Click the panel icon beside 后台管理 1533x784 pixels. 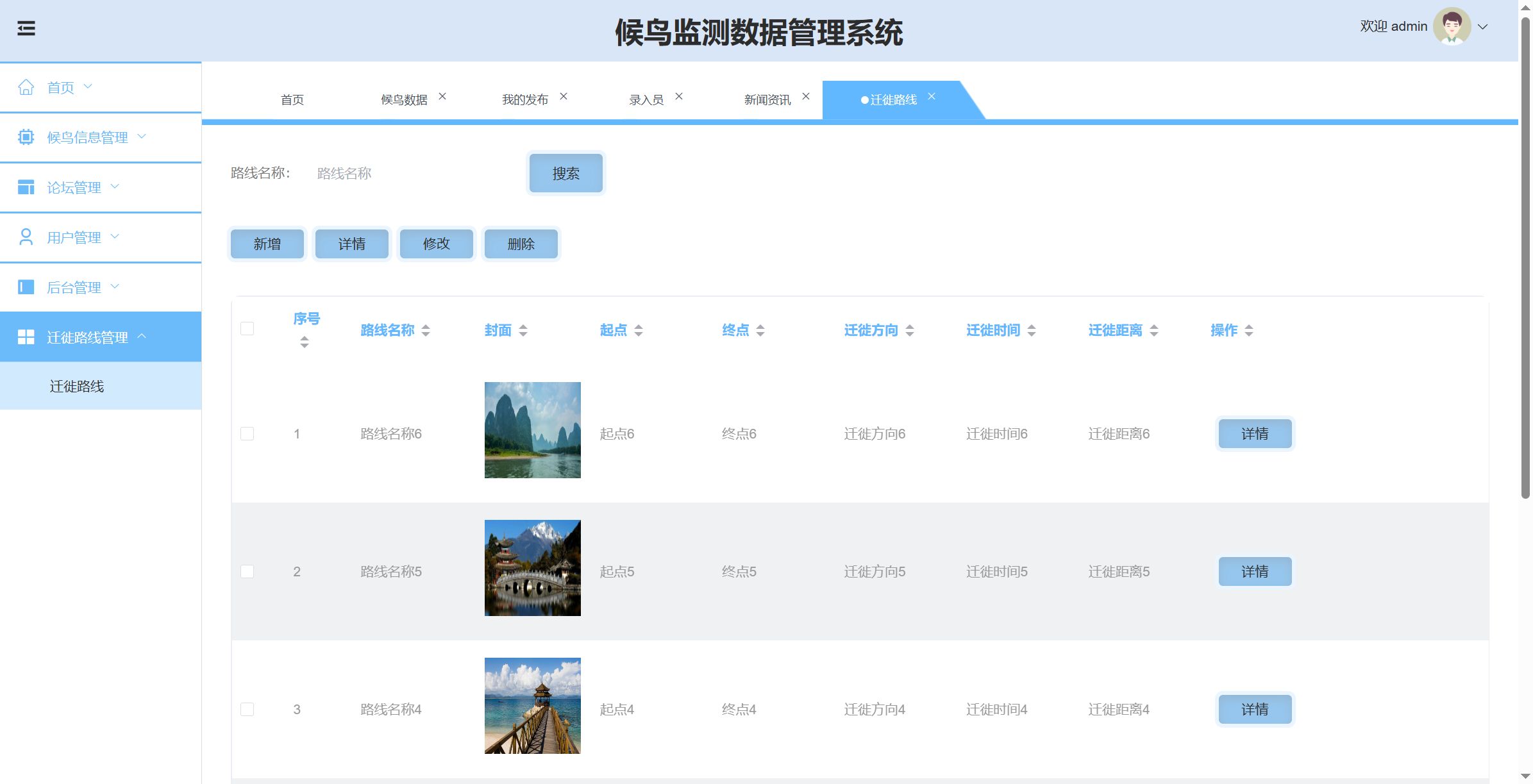coord(26,287)
